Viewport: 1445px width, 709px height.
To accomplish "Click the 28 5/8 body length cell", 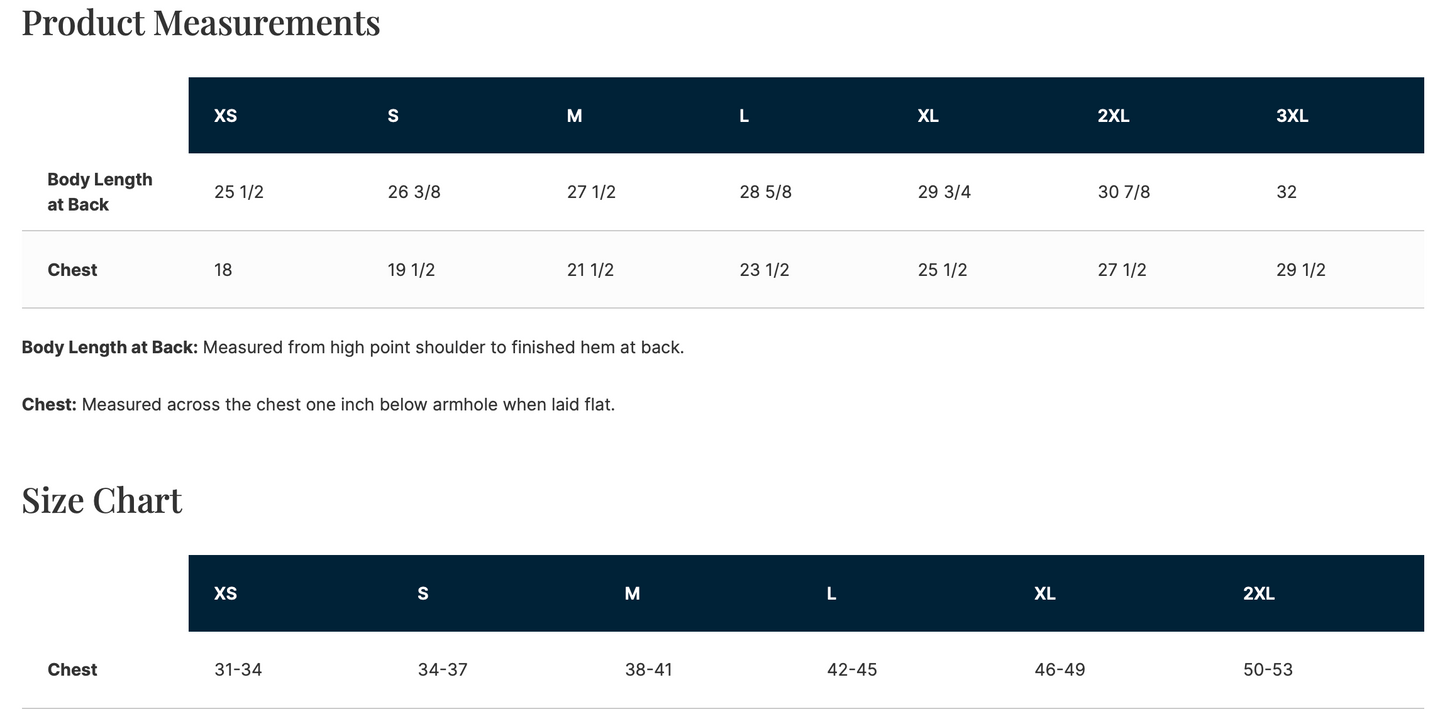I will pos(765,192).
